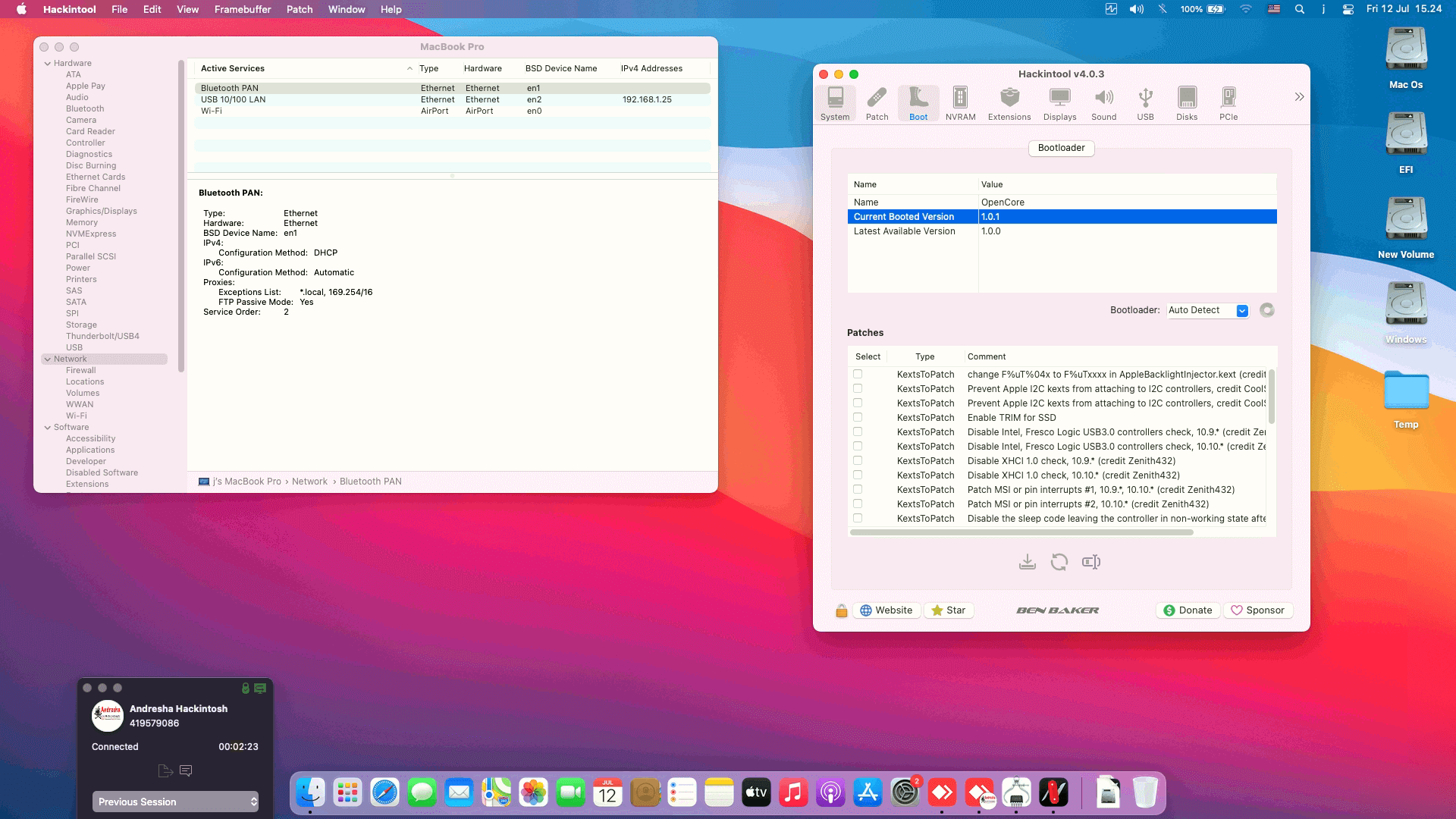Click Network in the System Information path bar
The width and height of the screenshot is (1456, 819).
click(309, 482)
